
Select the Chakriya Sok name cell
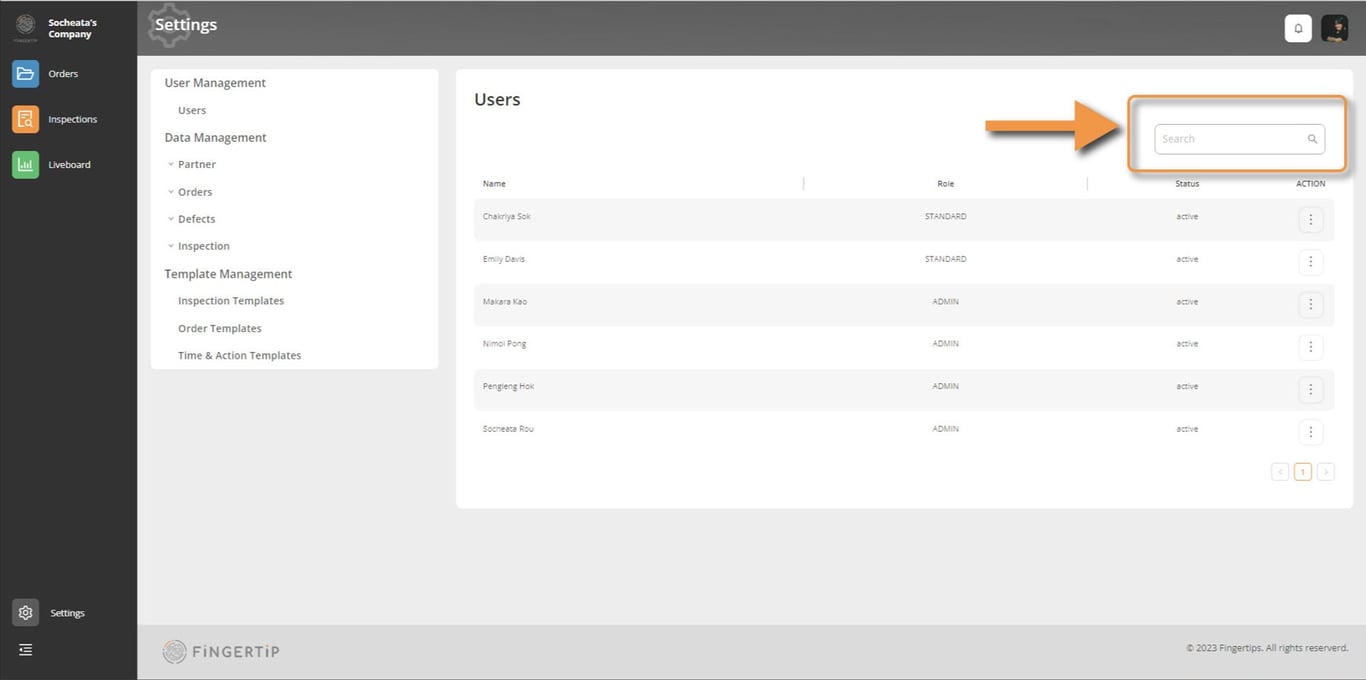[x=509, y=217]
